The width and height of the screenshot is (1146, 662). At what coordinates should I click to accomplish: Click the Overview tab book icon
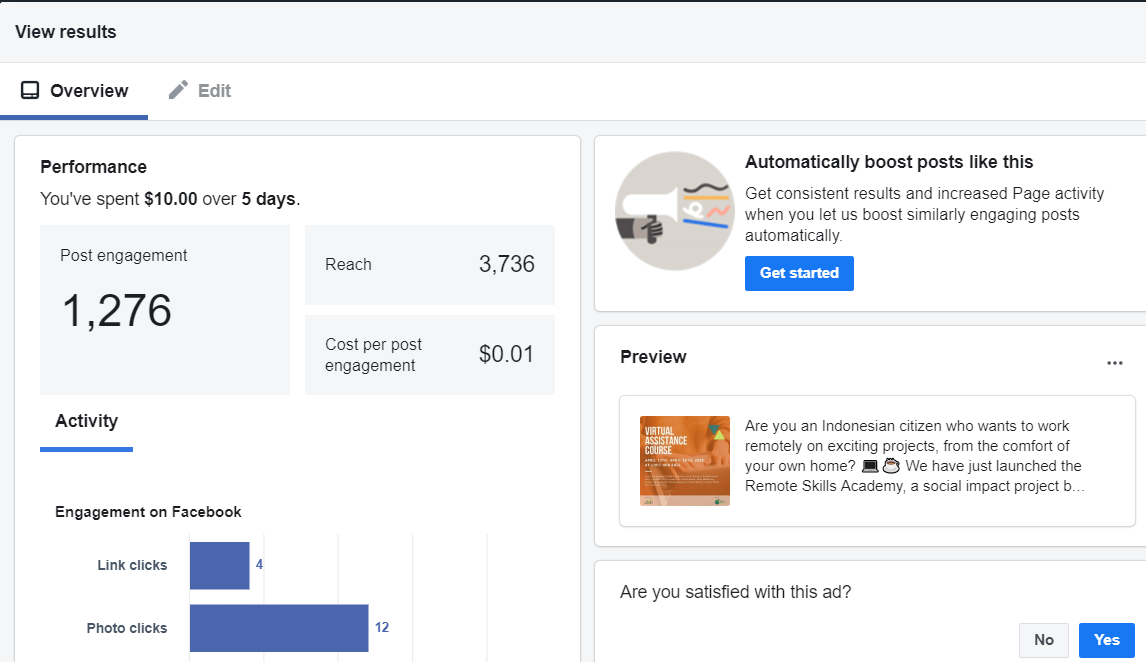[30, 90]
